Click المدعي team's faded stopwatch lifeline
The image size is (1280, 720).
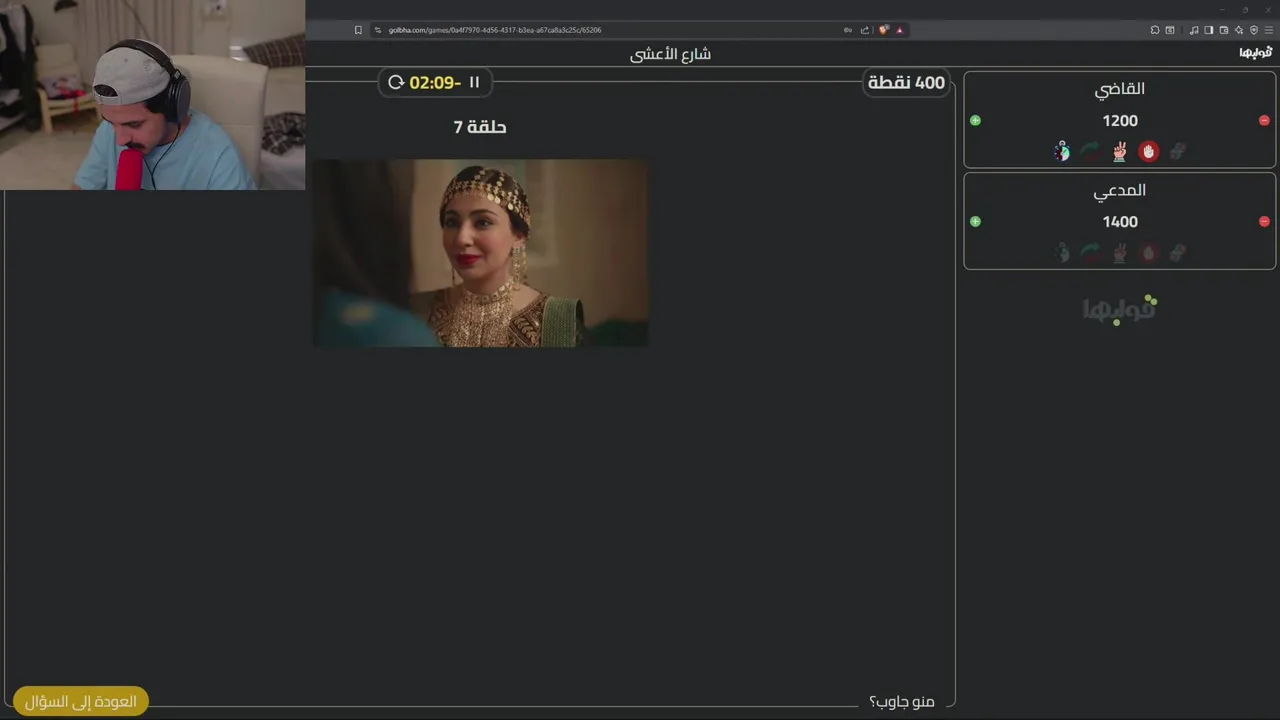pos(1062,252)
